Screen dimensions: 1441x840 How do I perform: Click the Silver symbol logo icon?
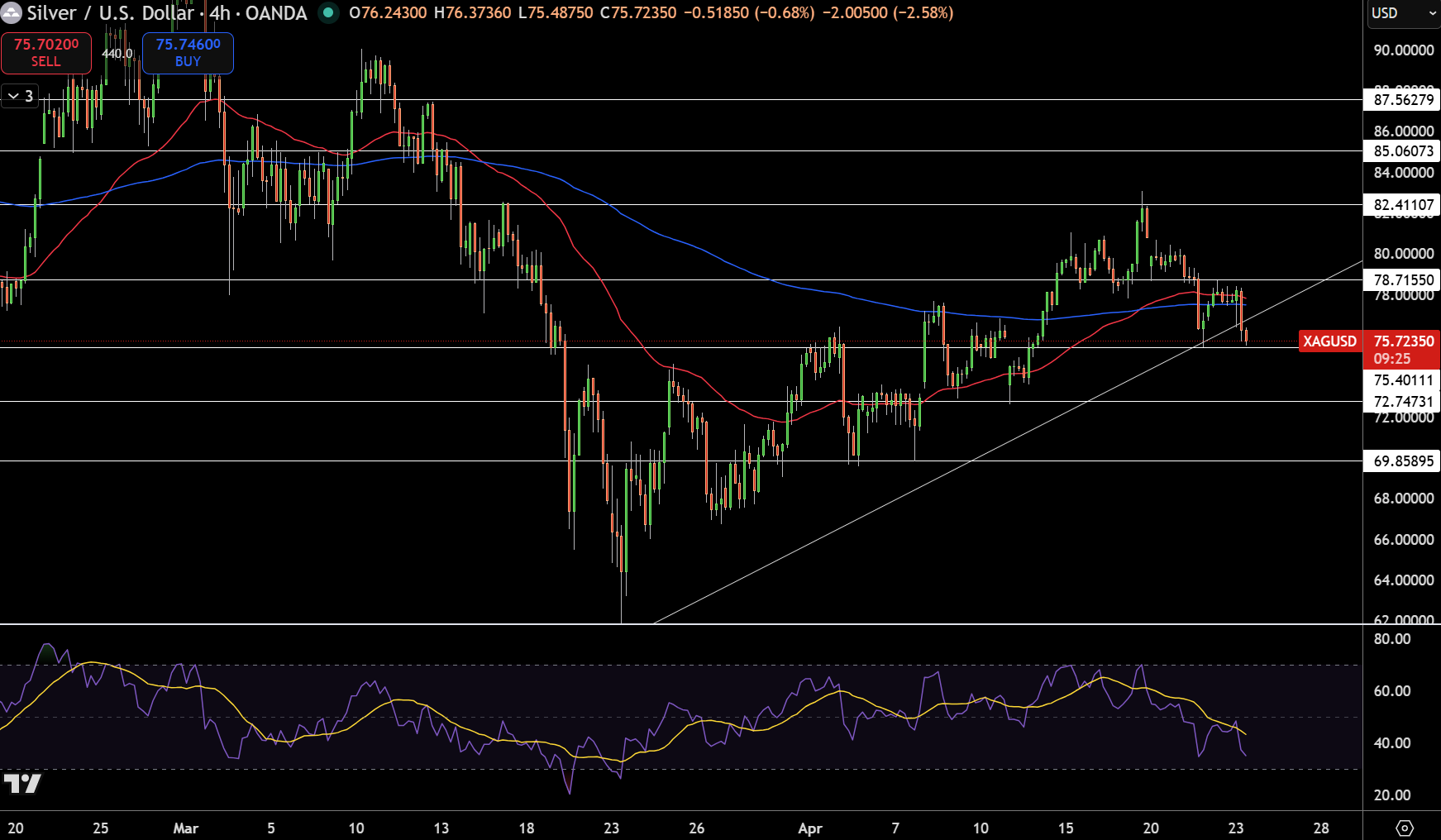tap(11, 13)
